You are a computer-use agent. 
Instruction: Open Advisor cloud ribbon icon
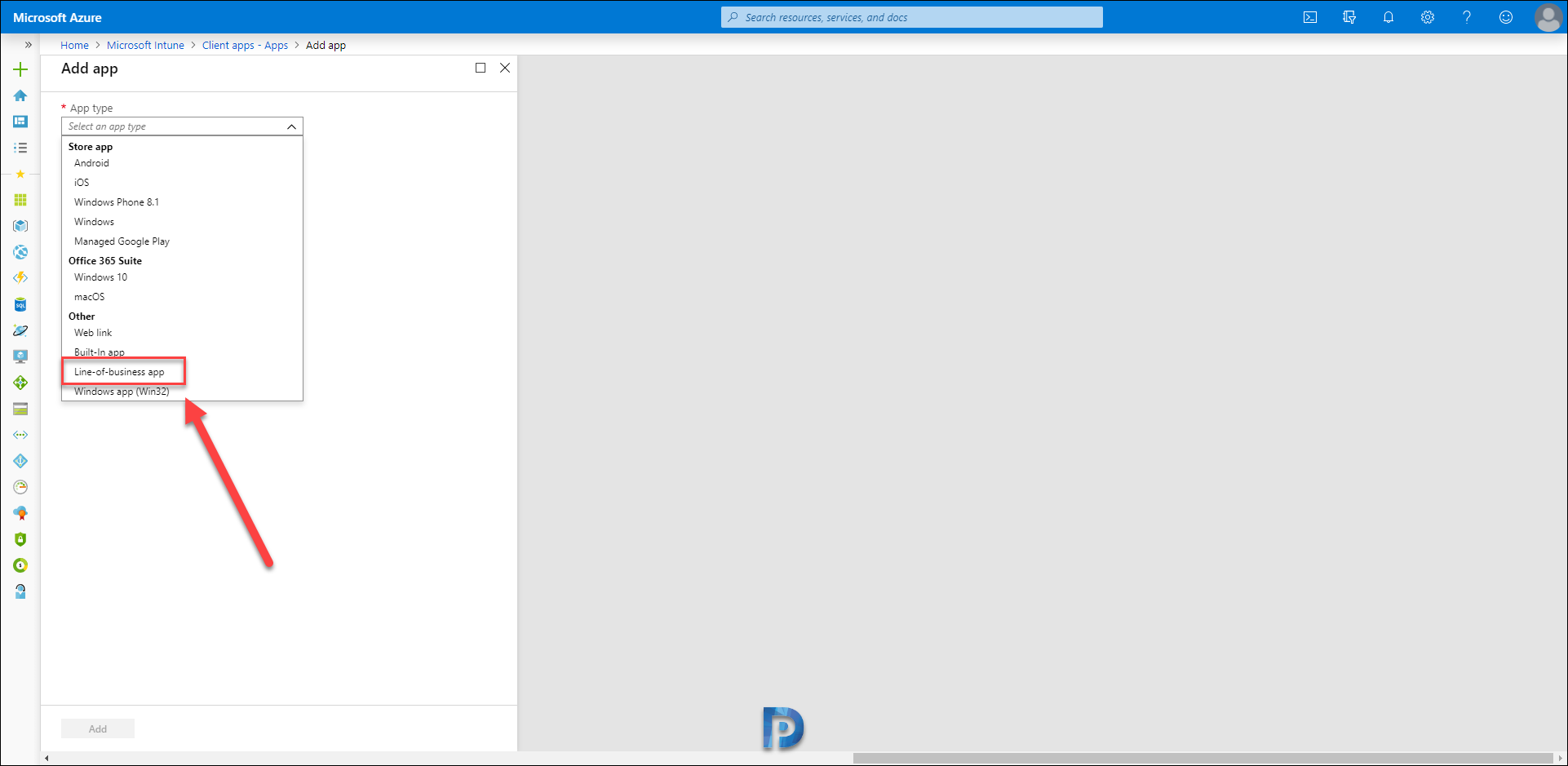tap(20, 513)
